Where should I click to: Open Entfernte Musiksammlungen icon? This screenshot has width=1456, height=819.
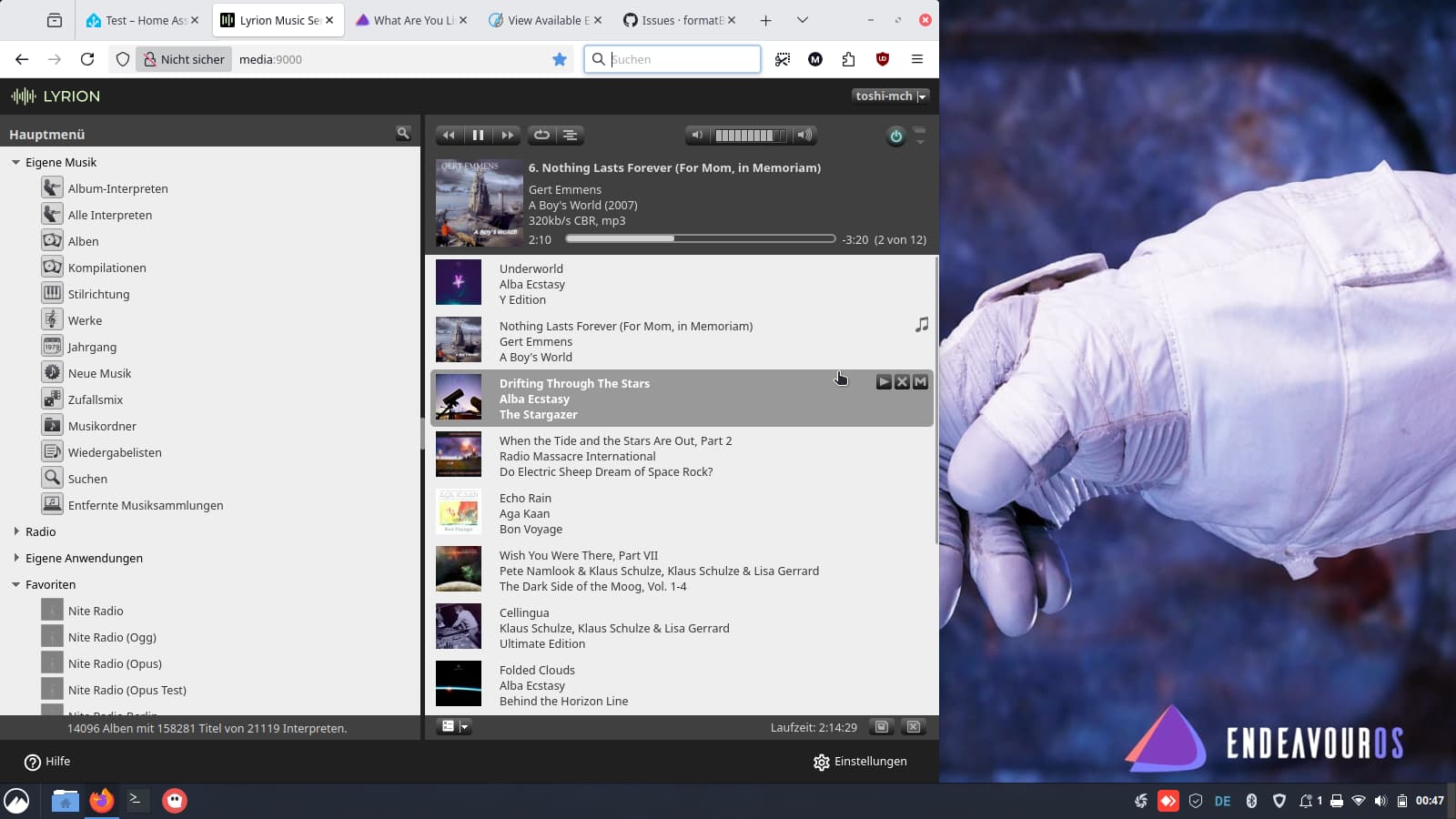click(x=52, y=504)
